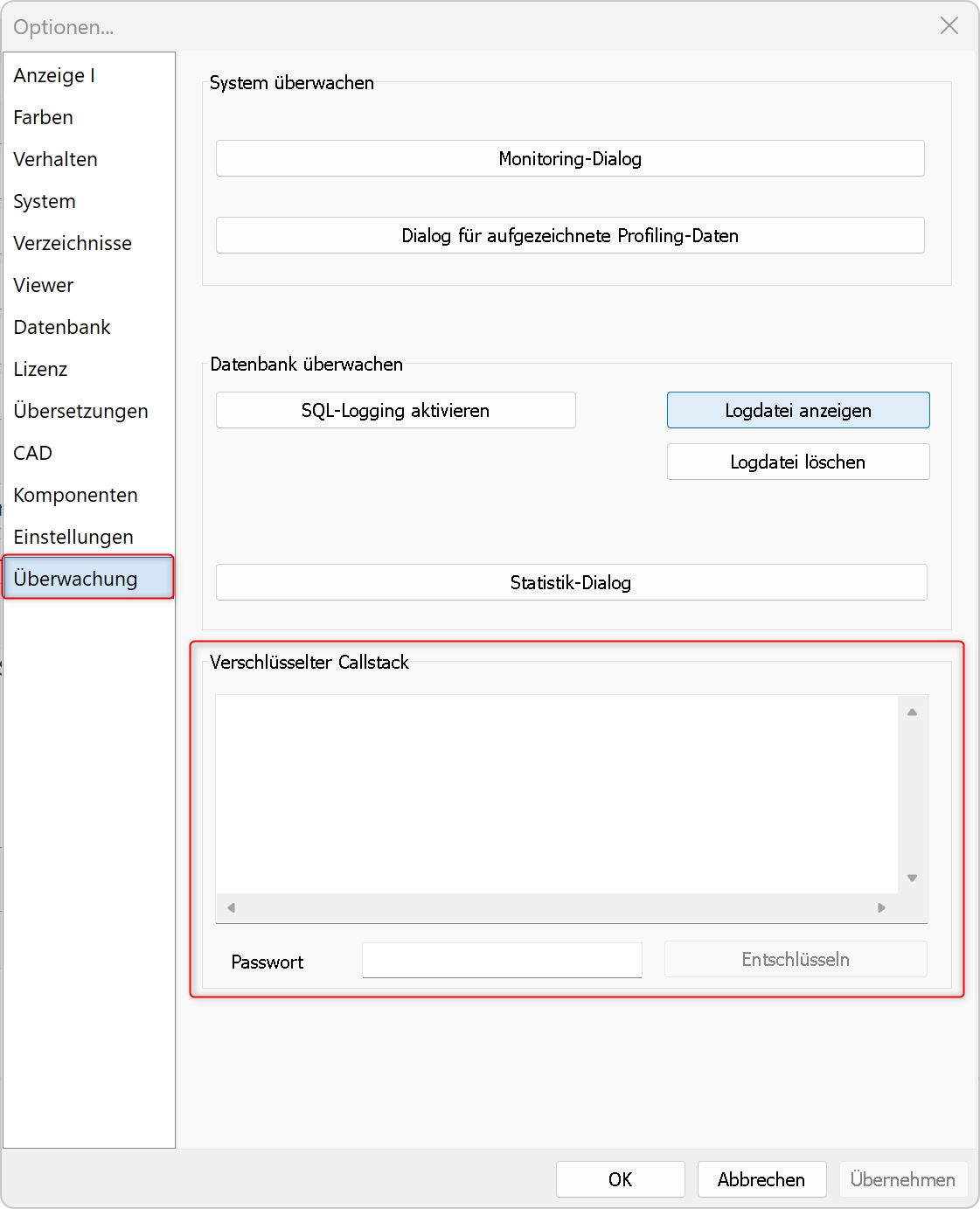Confirm the dialog with OK
Image resolution: width=980 pixels, height=1209 pixels.
pyautogui.click(x=620, y=1179)
